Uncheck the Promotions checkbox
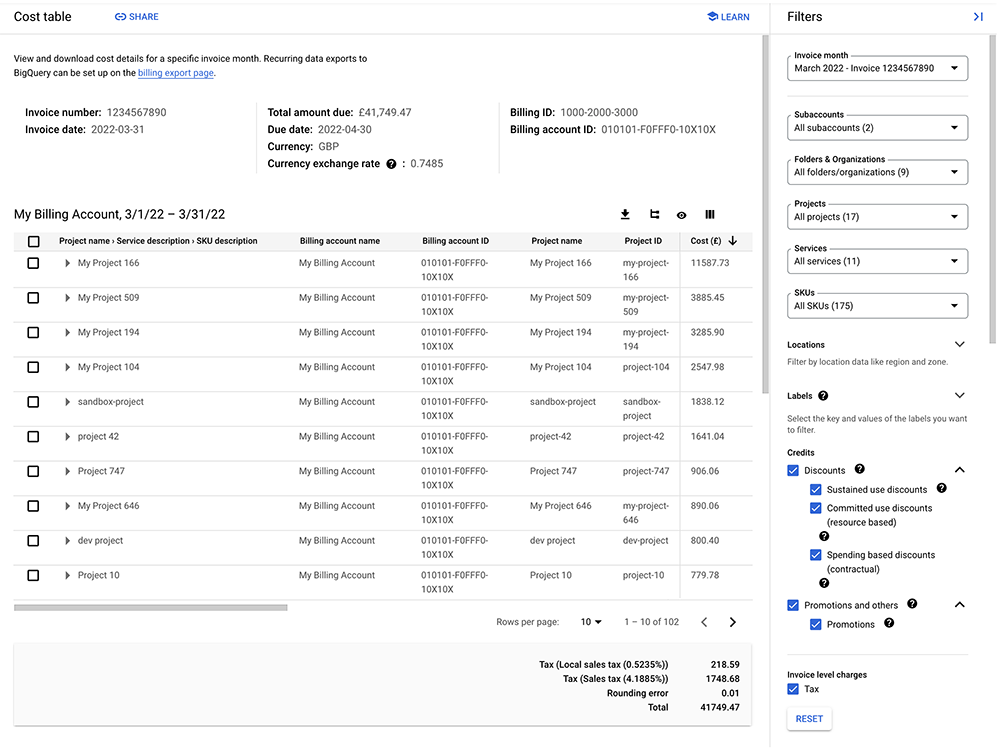This screenshot has height=750, width=1002. coord(815,625)
